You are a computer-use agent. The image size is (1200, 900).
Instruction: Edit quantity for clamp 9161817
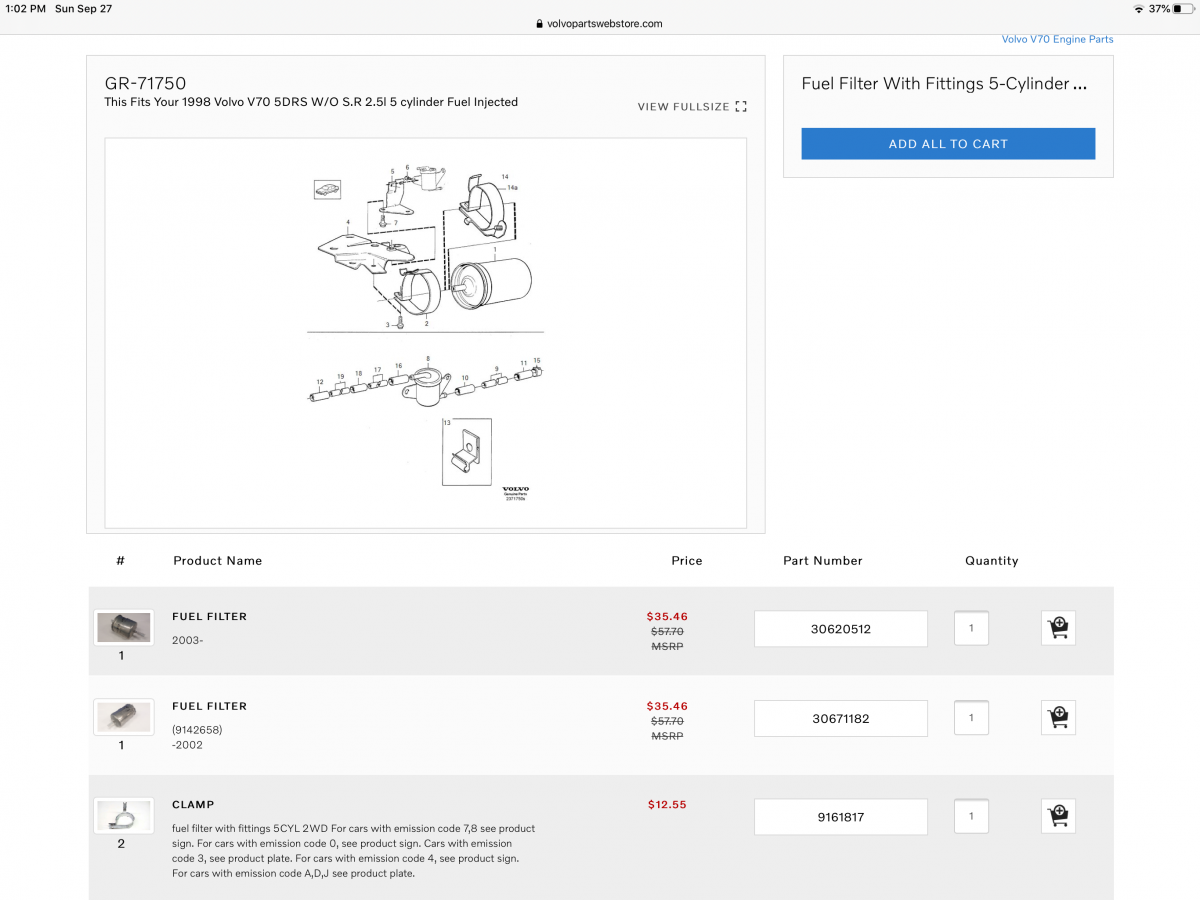point(971,816)
